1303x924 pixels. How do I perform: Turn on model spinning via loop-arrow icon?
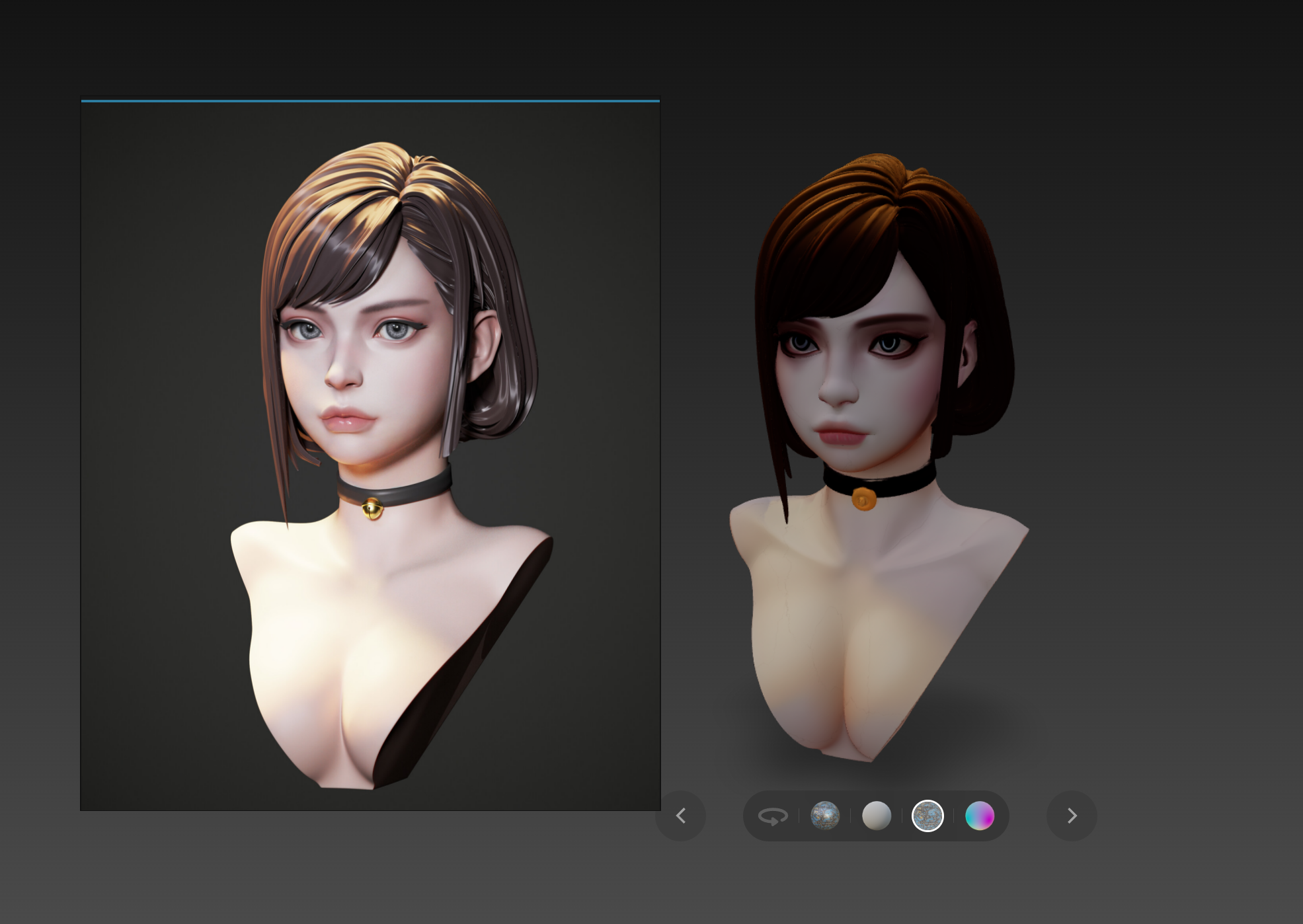[772, 816]
